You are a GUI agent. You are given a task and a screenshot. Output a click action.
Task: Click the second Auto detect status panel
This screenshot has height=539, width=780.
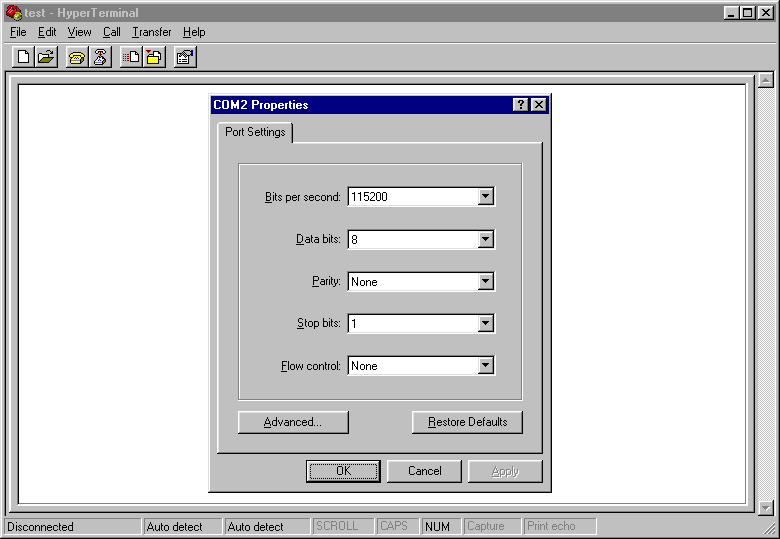pyautogui.click(x=267, y=527)
